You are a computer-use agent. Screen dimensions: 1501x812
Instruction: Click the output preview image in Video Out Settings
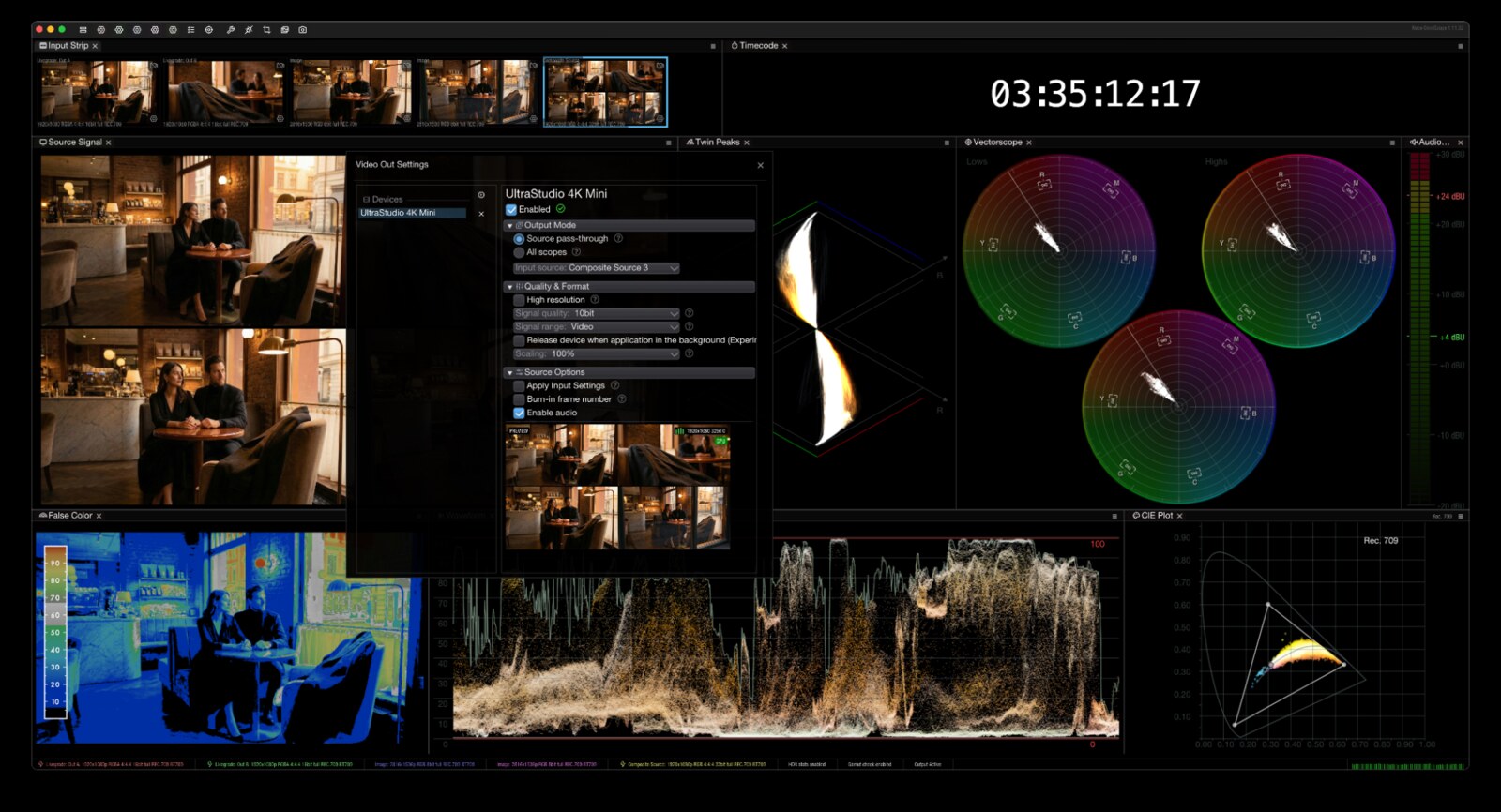(x=617, y=487)
